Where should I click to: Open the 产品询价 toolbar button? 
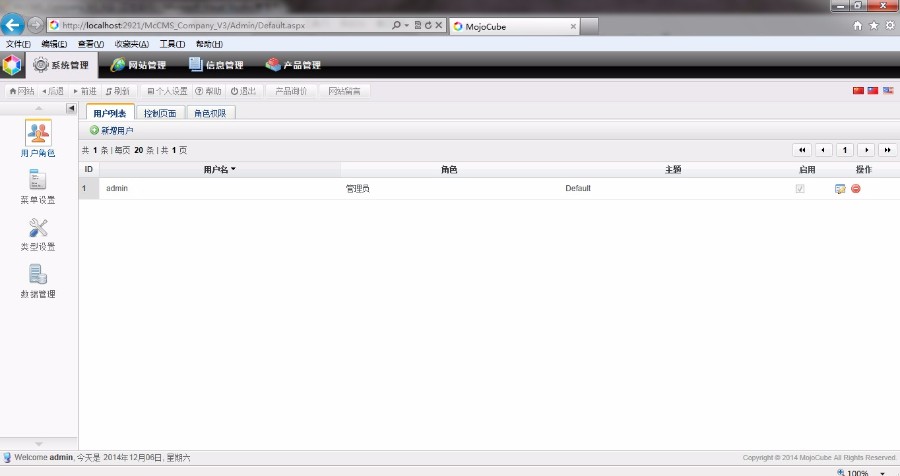(x=291, y=91)
